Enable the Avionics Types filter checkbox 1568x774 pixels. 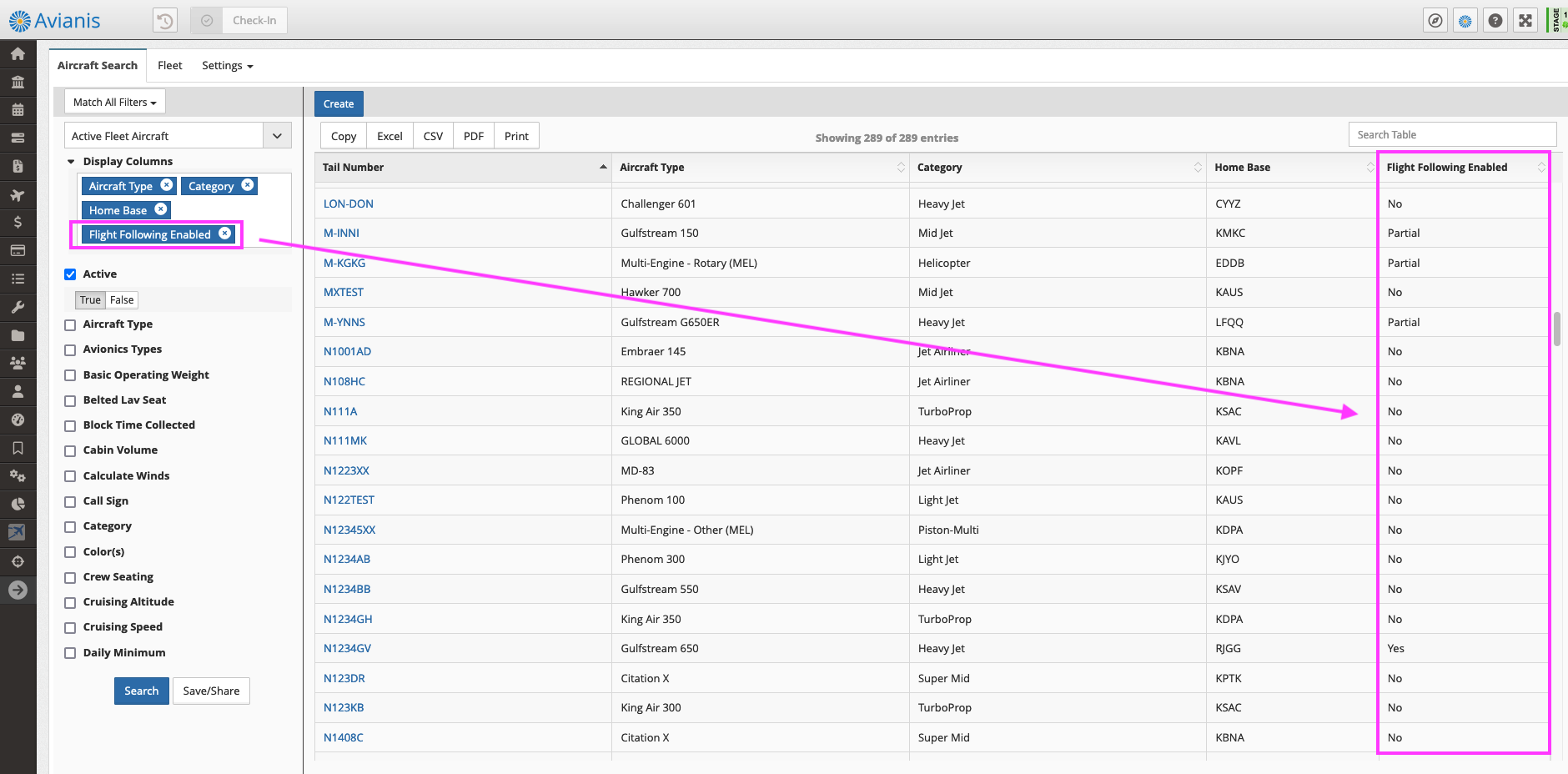[x=70, y=349]
